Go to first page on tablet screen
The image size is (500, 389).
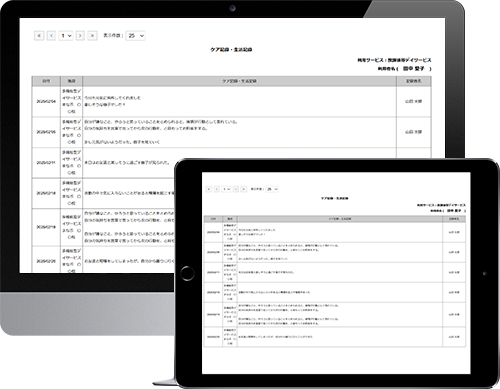click(x=209, y=189)
